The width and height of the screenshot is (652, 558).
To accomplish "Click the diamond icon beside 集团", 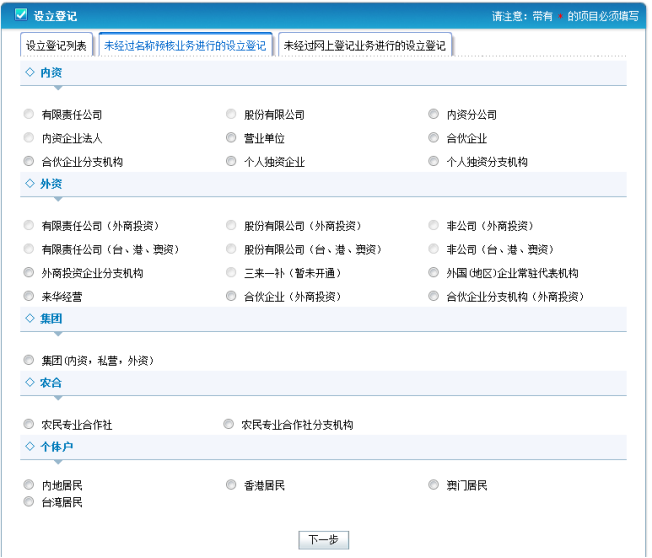I will click(30, 318).
